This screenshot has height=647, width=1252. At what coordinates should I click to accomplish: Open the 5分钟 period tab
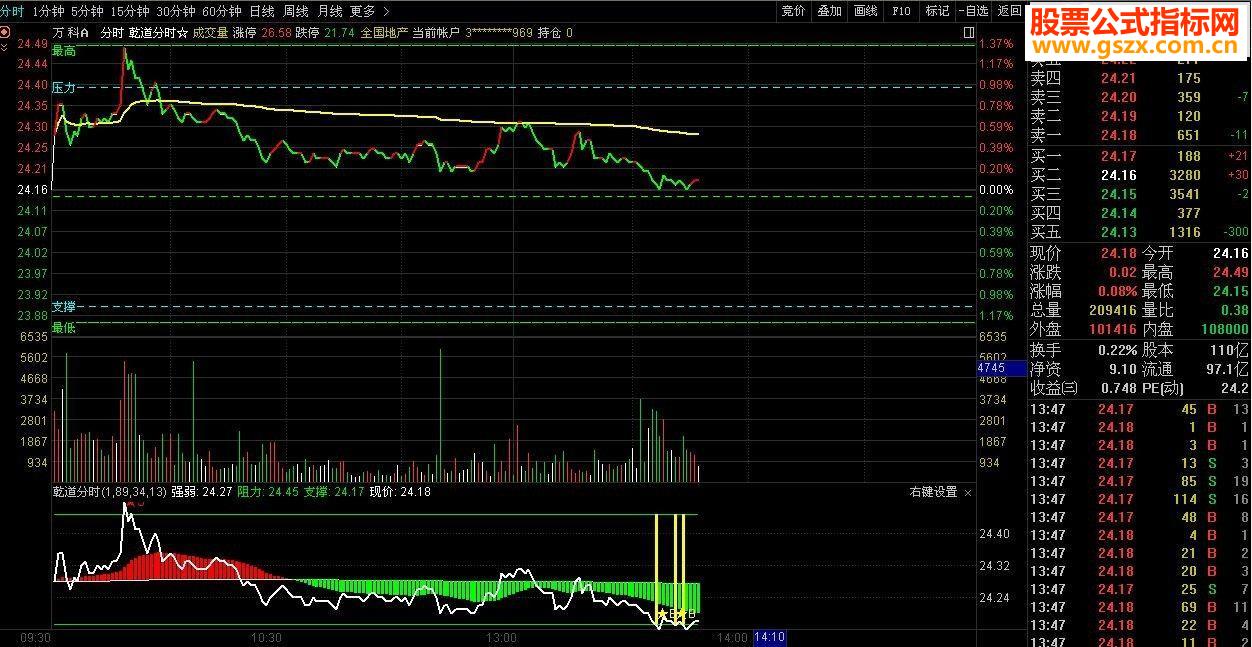tap(87, 11)
